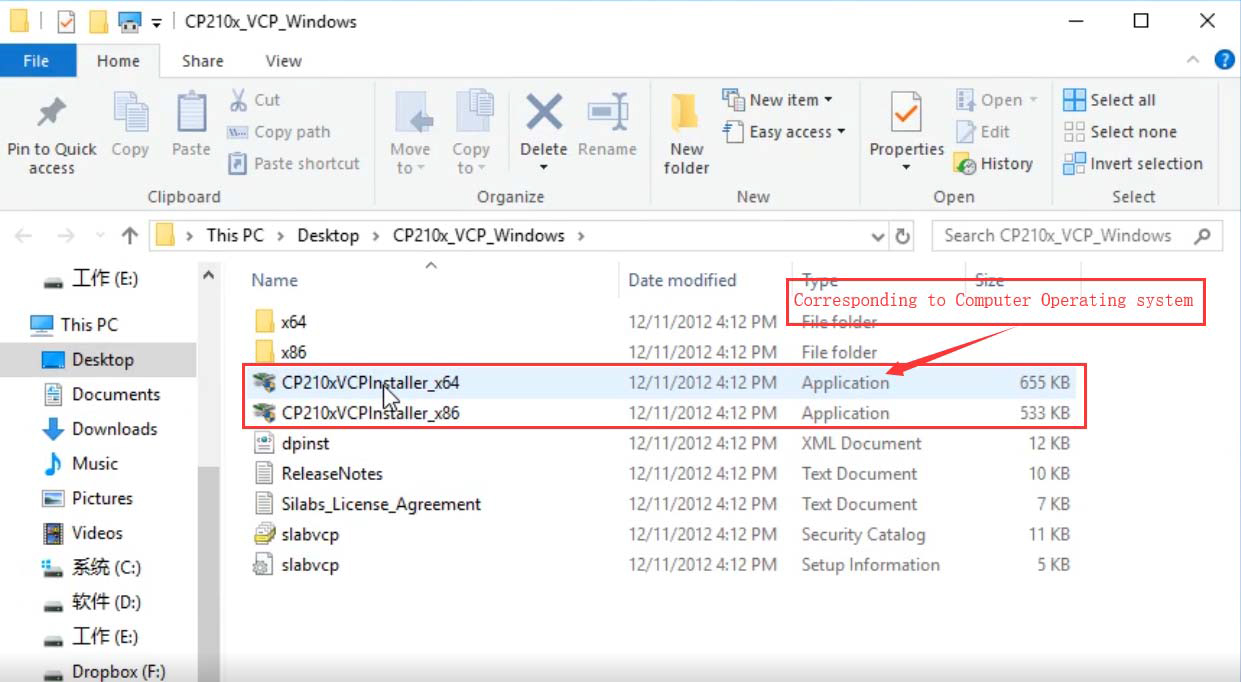Click navigation pane scrollbar up arrow
This screenshot has height=682, width=1241.
pos(208,275)
